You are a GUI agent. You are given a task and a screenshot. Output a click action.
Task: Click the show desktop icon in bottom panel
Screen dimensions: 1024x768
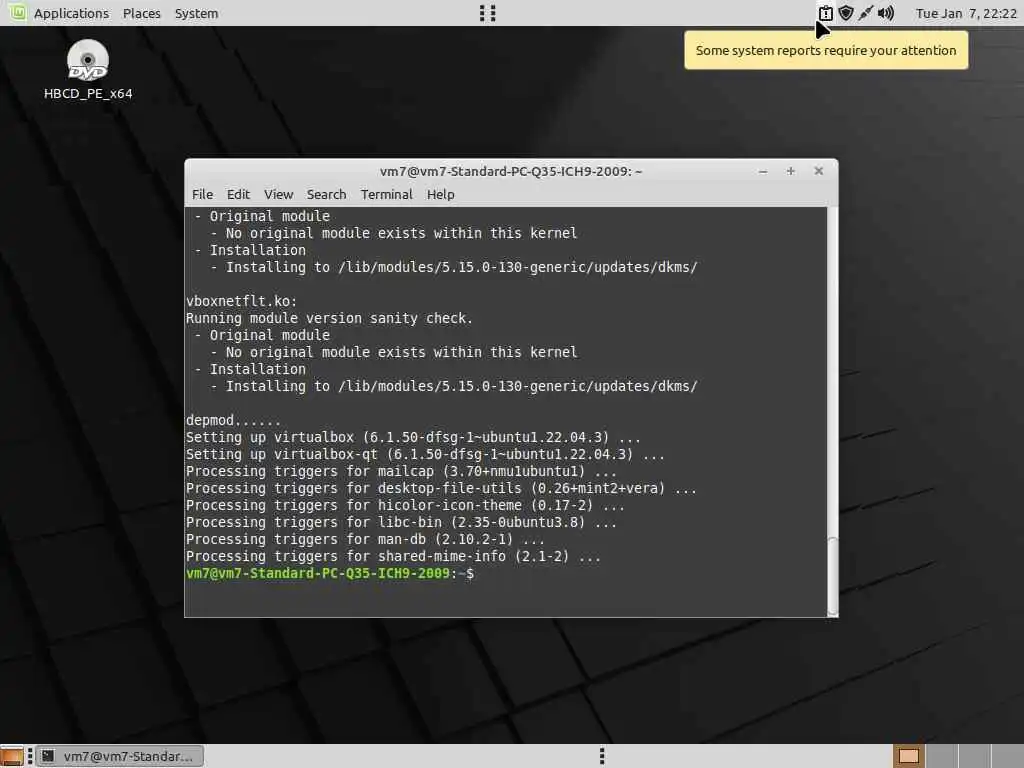tap(12, 756)
